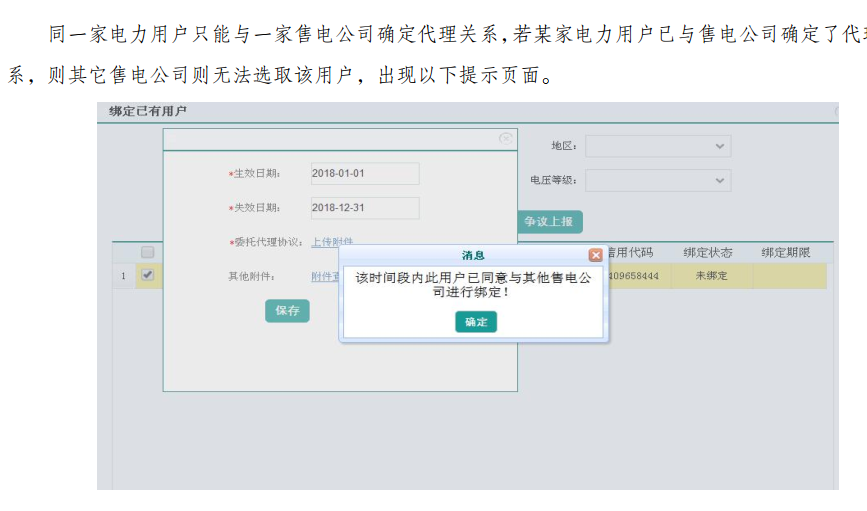Click 确定 in the message dialog
This screenshot has width=867, height=511.
(476, 322)
